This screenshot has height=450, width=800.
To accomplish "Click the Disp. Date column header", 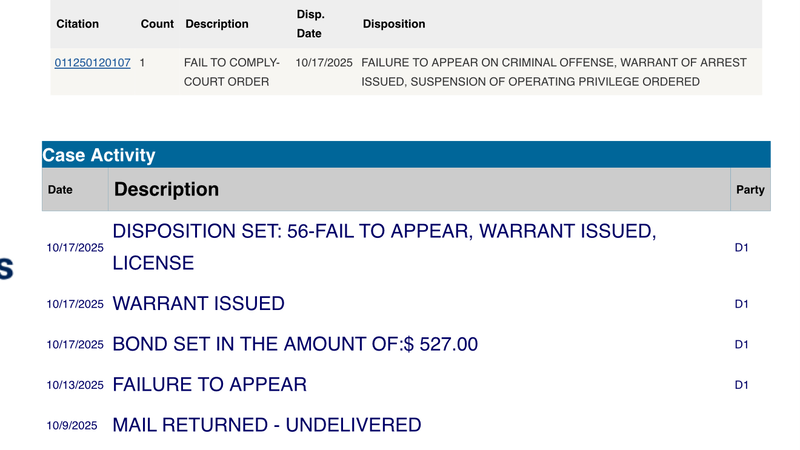I will pyautogui.click(x=310, y=24).
